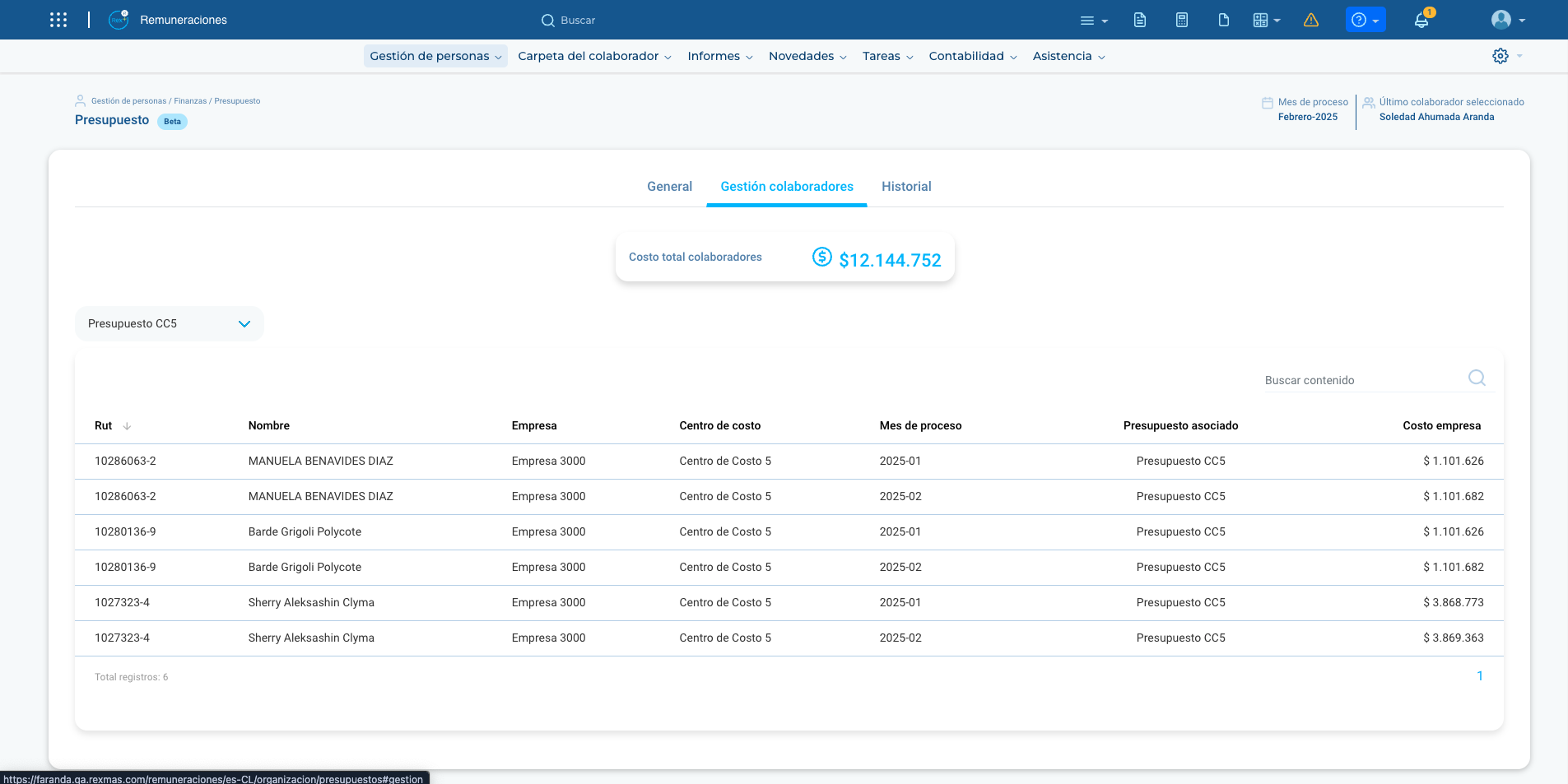Screen dimensions: 1568x784
Task: Click the dollar coin icon in cost card
Action: pos(822,257)
